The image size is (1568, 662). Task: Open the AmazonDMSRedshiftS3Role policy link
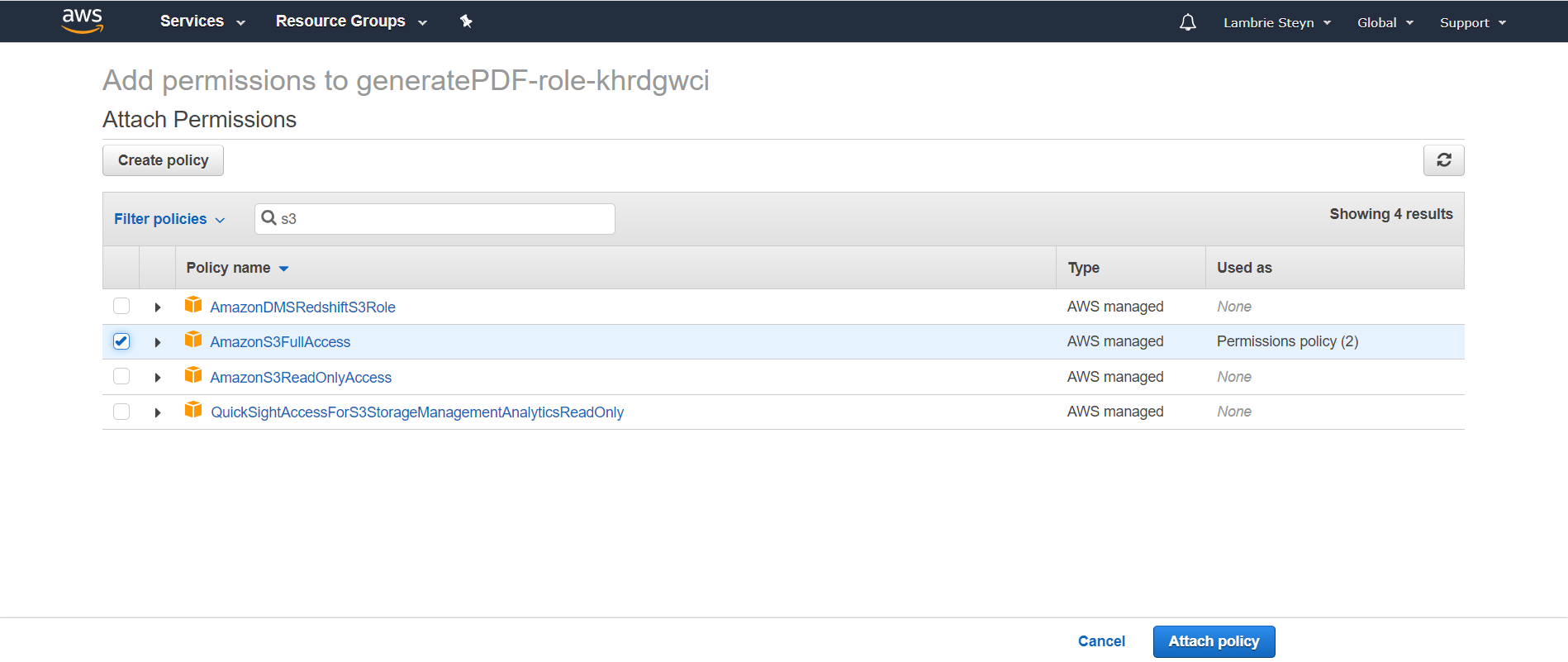tap(302, 307)
